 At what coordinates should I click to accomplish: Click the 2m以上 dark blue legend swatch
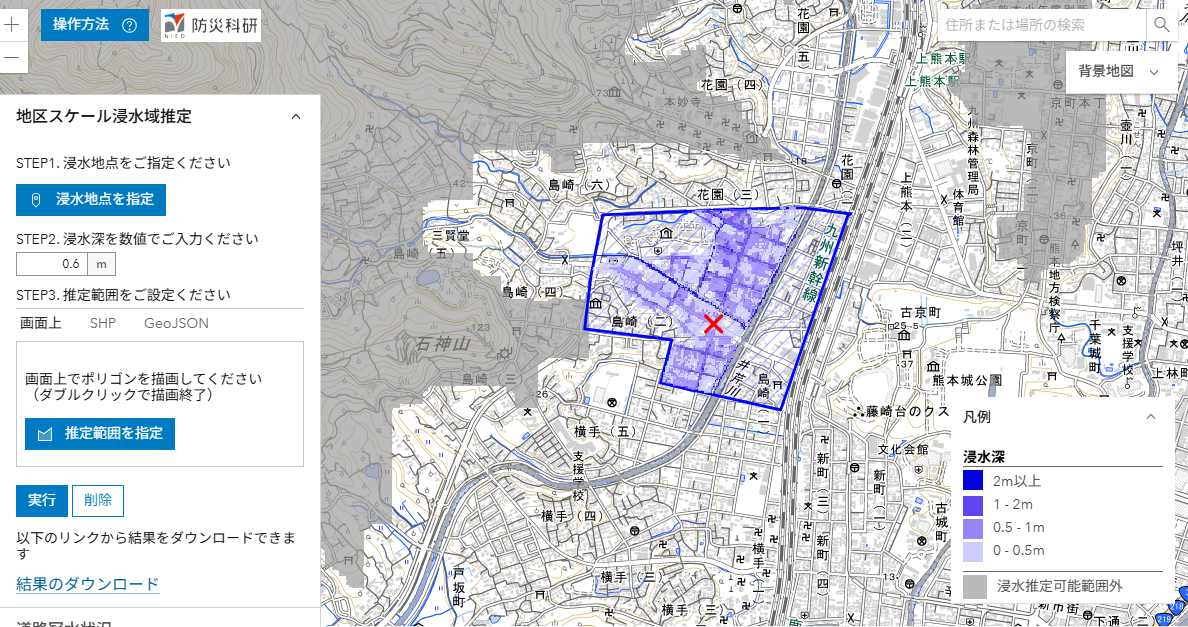click(x=973, y=481)
